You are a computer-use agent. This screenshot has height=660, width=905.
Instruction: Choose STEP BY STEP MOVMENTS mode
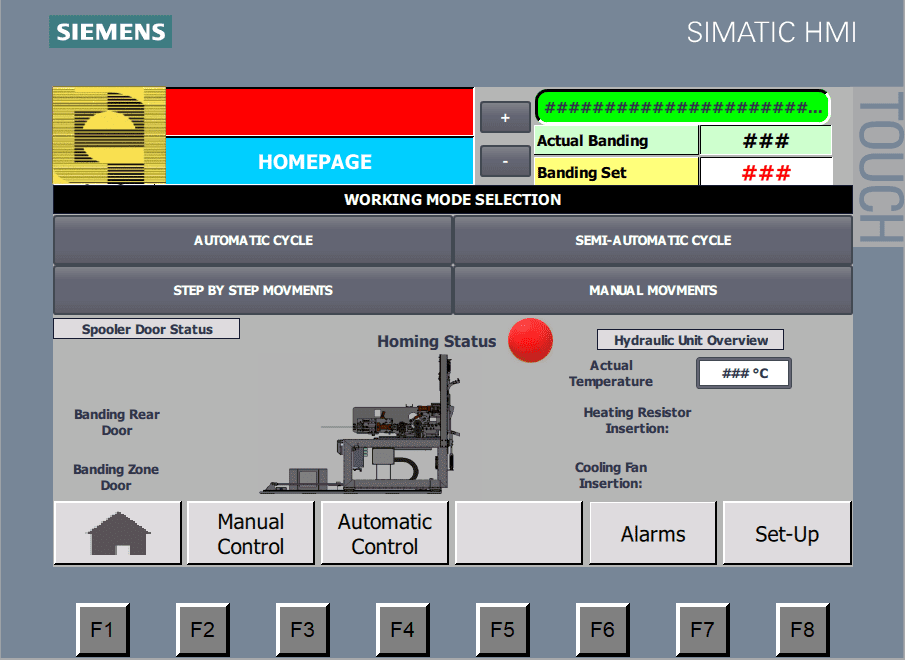click(253, 291)
